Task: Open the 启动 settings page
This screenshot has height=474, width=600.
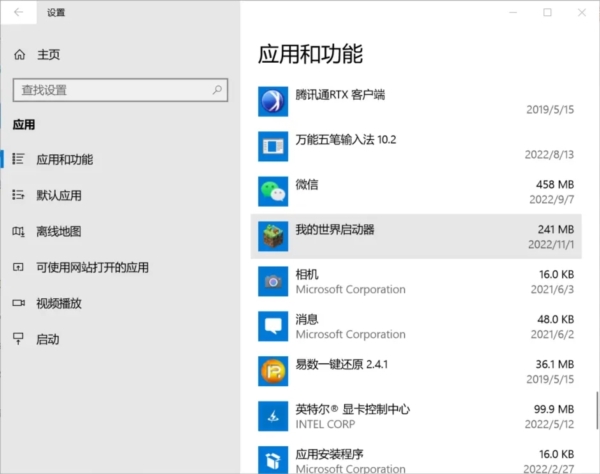Action: coord(47,339)
